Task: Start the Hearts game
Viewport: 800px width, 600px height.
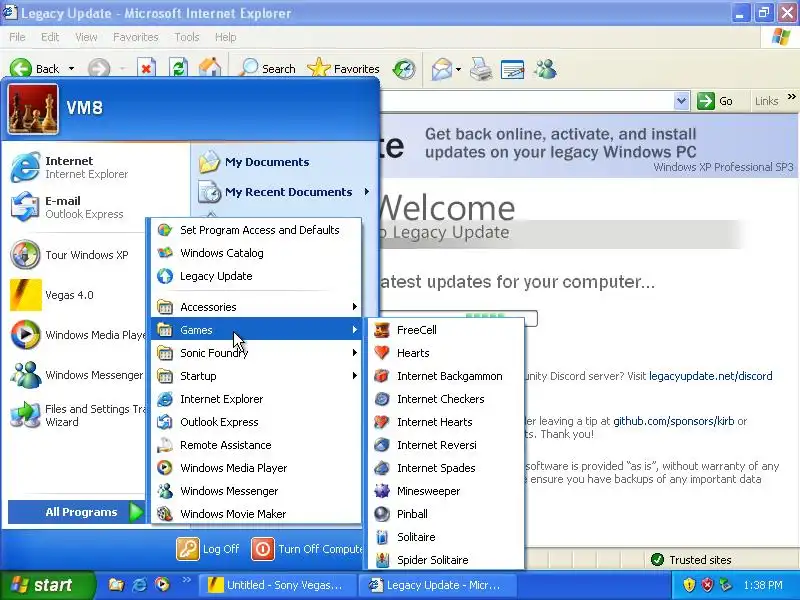Action: pyautogui.click(x=446, y=353)
